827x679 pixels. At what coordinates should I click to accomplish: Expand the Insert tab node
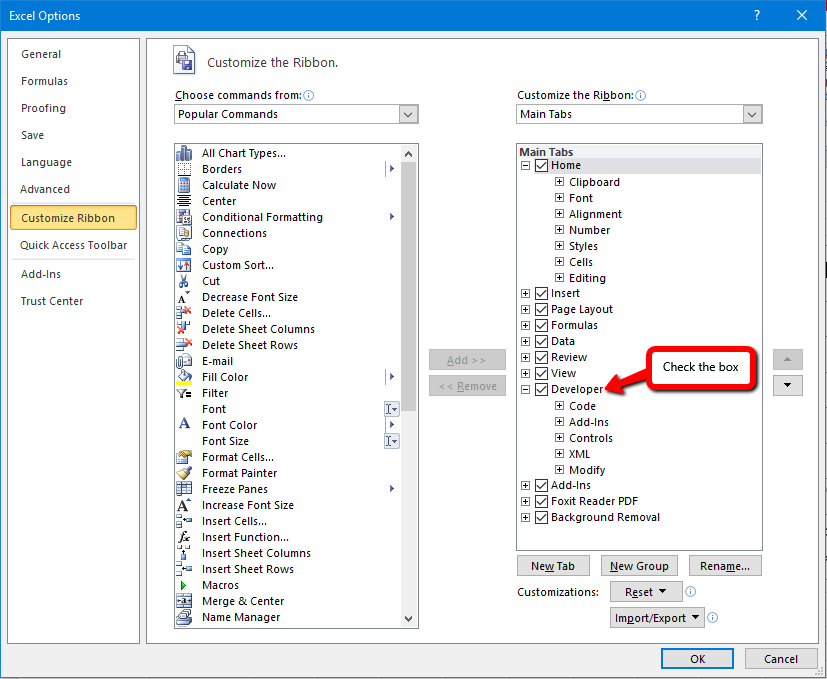tap(525, 293)
